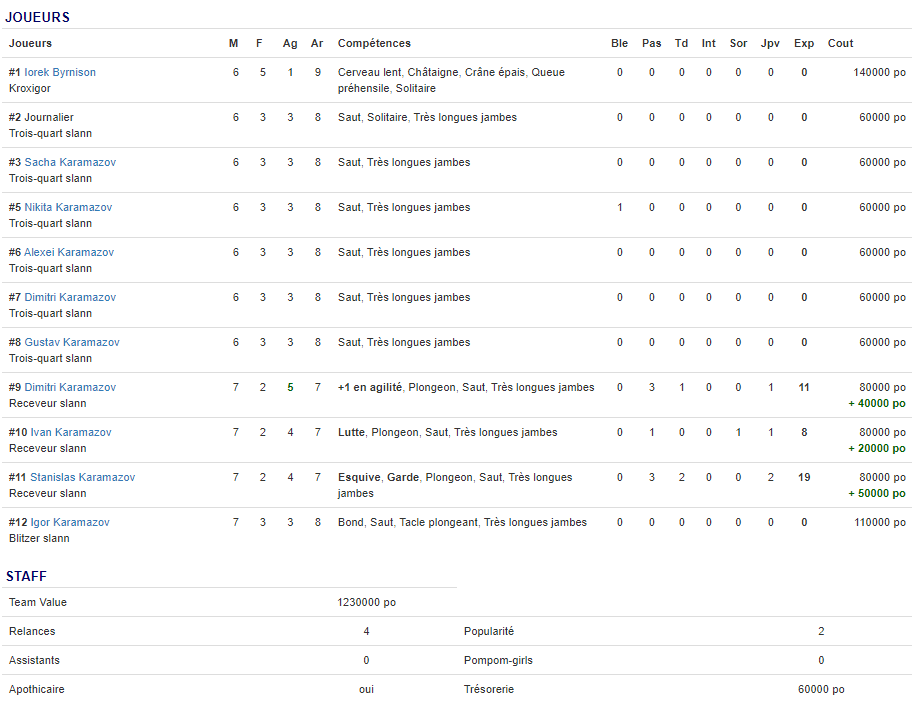
Task: Open Nikita Karamazov's player page
Action: (68, 207)
